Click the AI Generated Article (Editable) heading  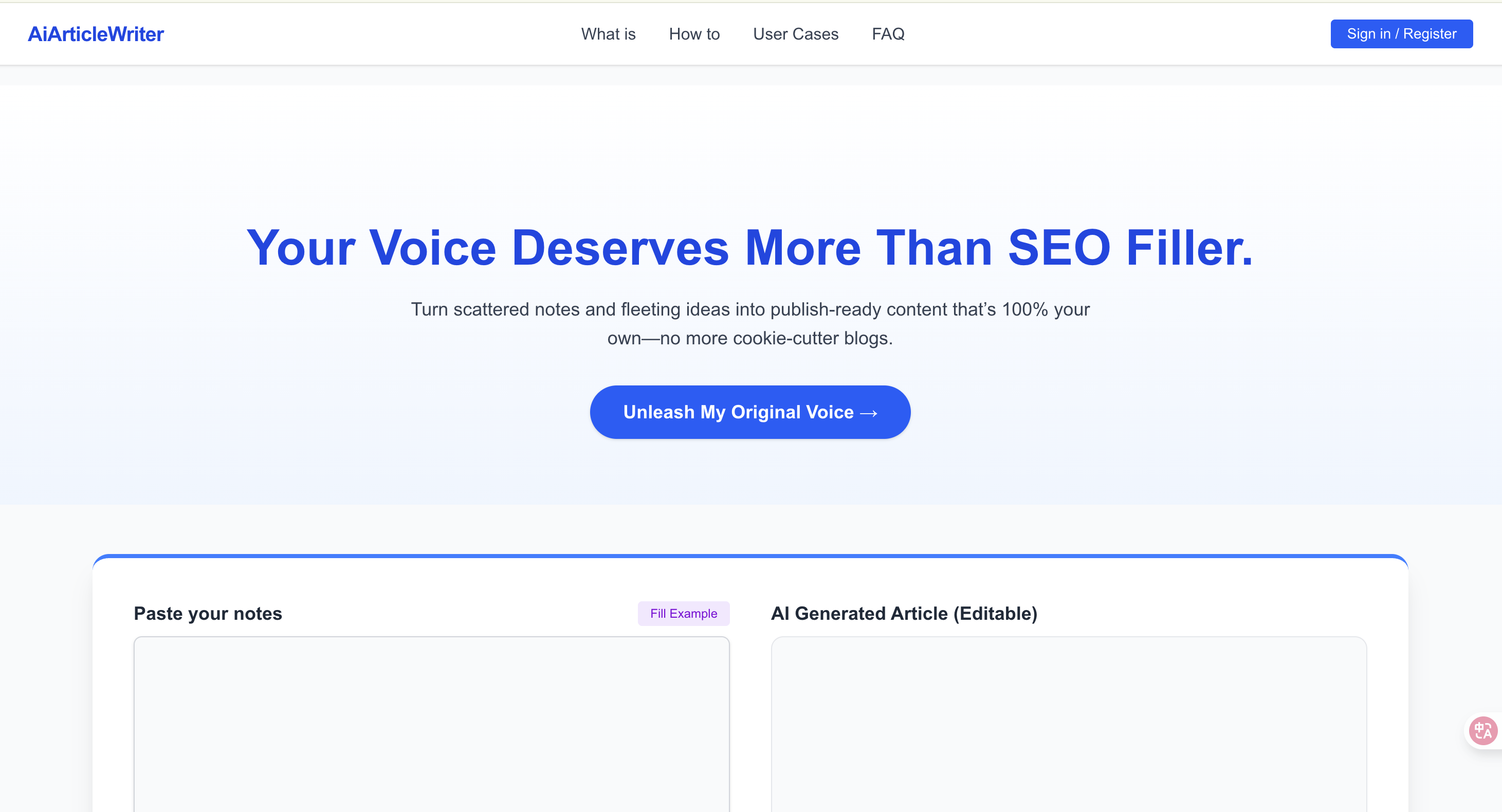(x=904, y=613)
